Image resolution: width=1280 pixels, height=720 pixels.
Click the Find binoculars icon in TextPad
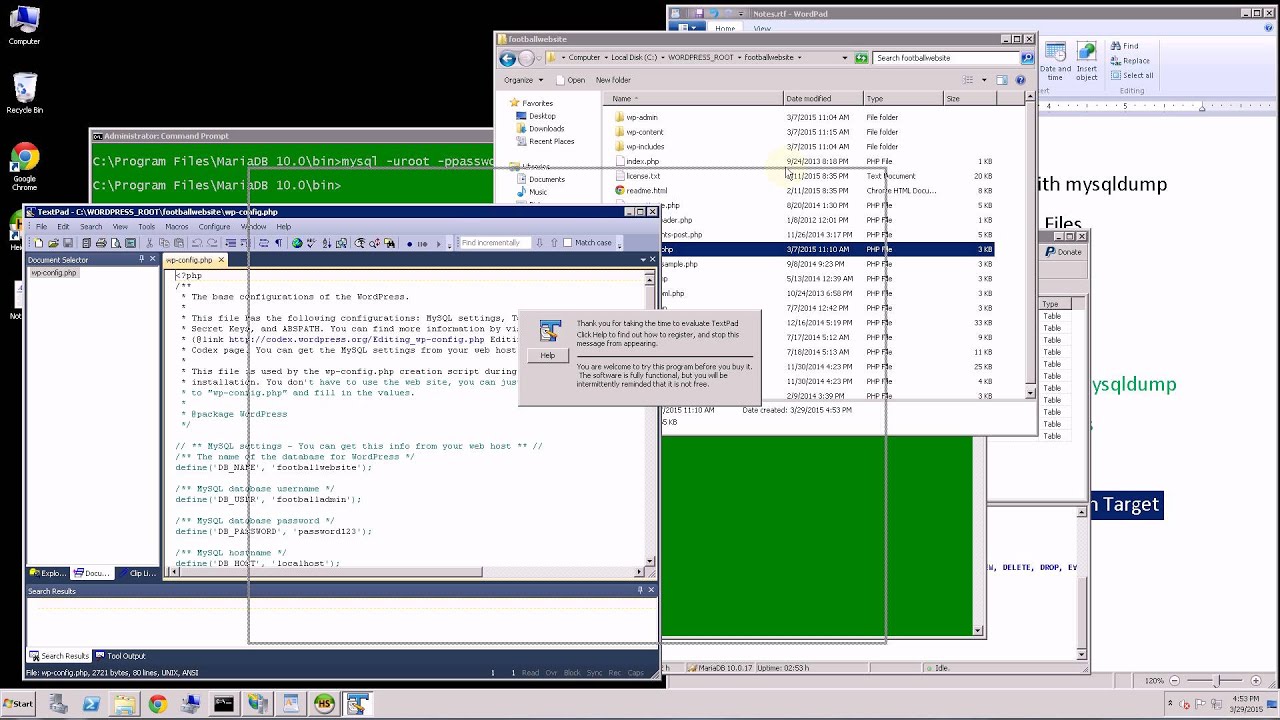tap(389, 243)
